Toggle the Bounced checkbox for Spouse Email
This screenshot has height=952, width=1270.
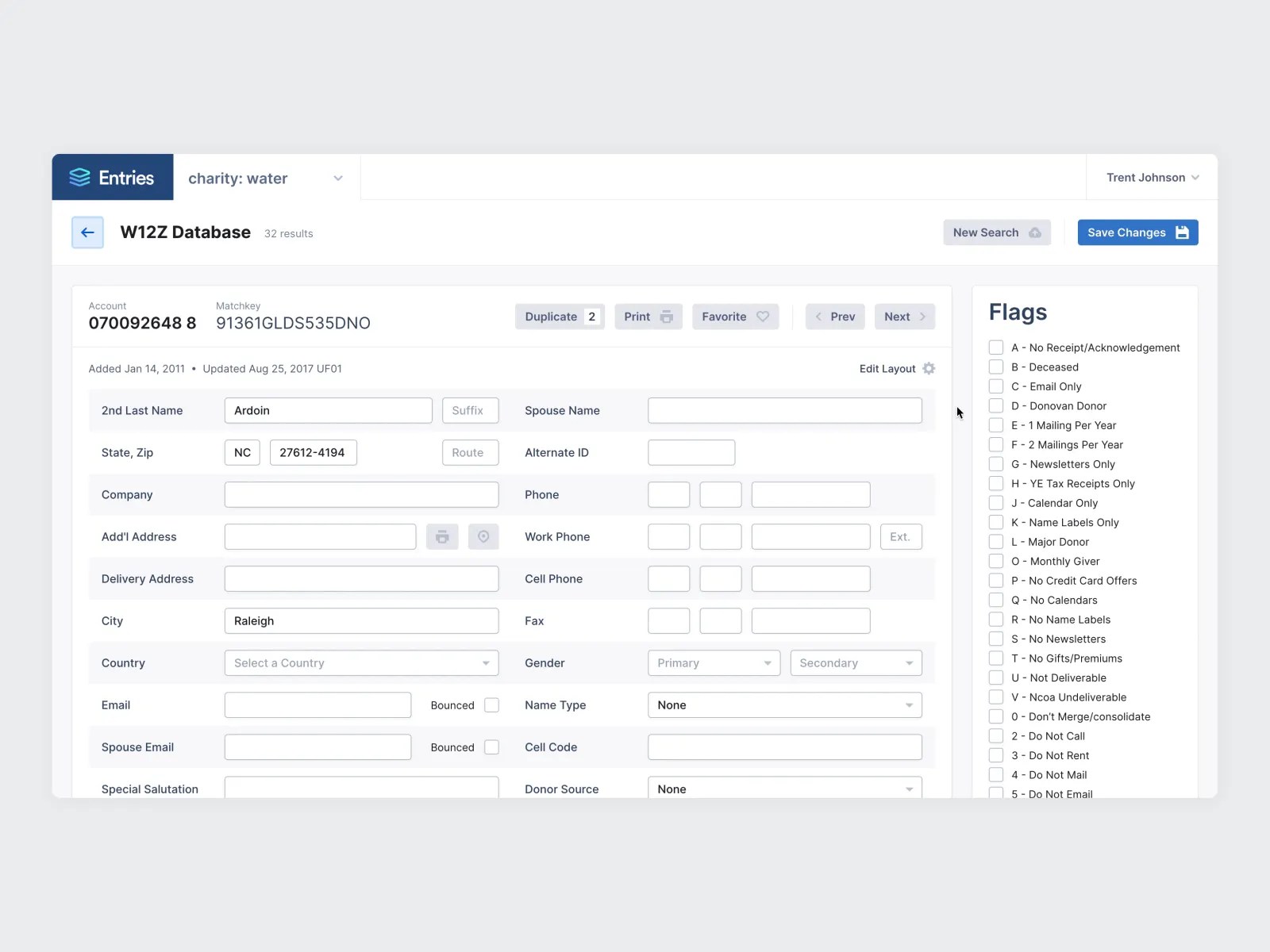[491, 747]
